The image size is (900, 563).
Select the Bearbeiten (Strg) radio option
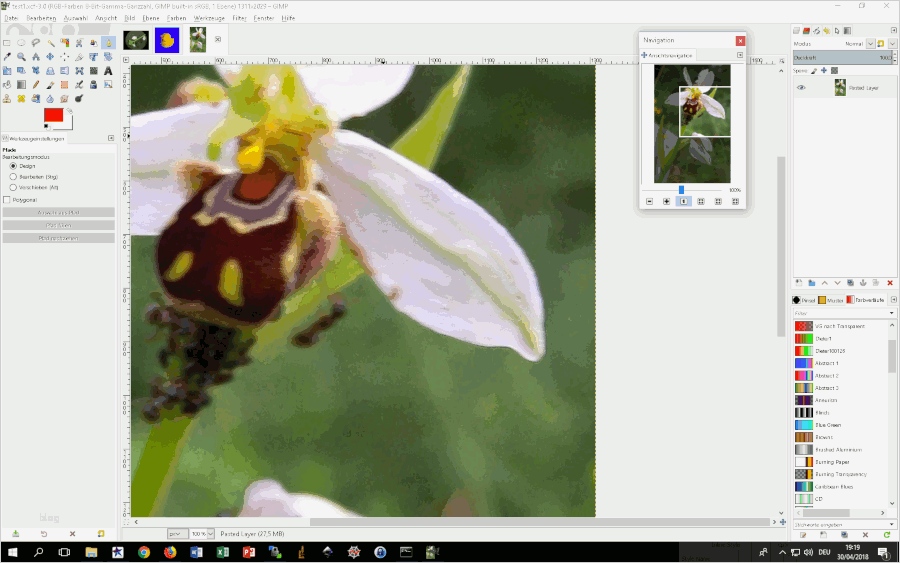coord(13,177)
